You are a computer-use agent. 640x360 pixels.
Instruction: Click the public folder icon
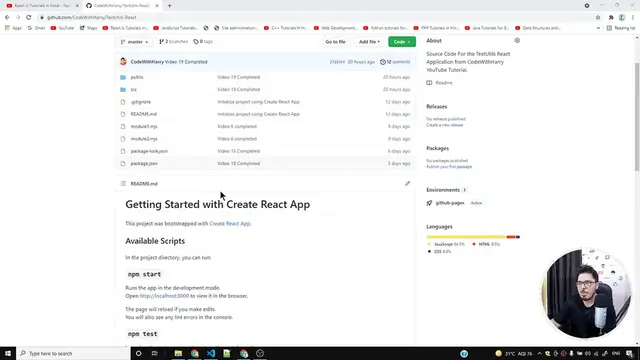click(123, 77)
